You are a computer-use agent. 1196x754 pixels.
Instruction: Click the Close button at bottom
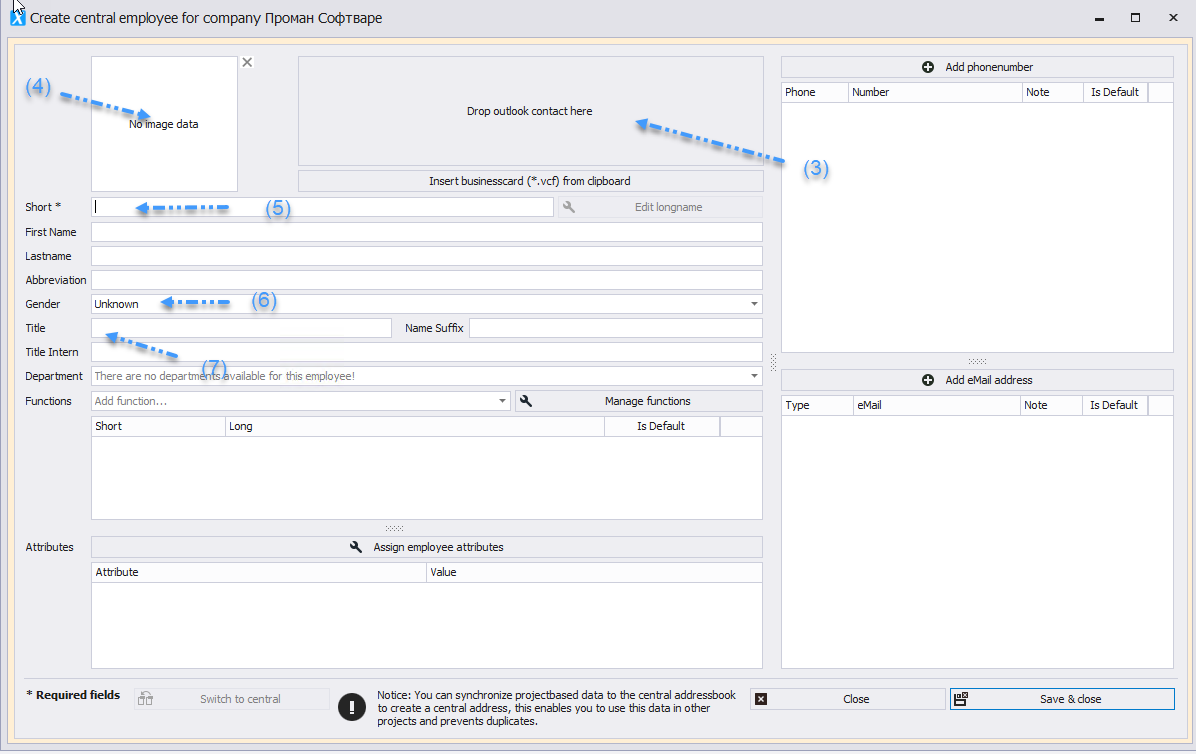coord(847,699)
